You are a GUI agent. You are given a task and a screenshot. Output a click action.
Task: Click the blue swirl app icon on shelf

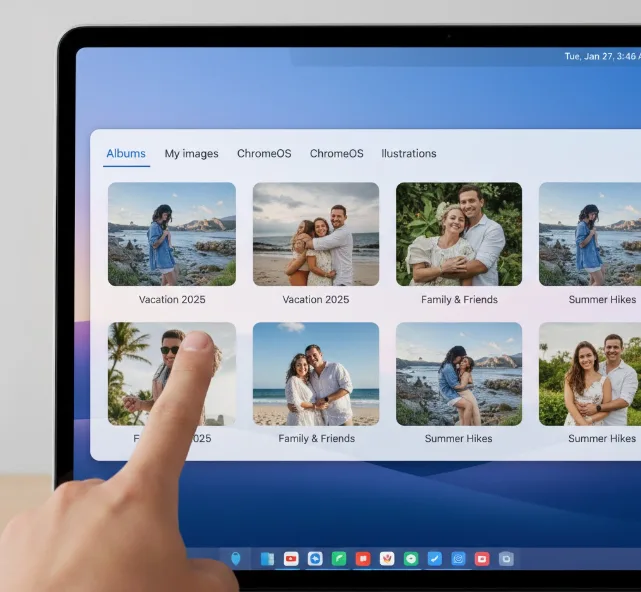[458, 559]
